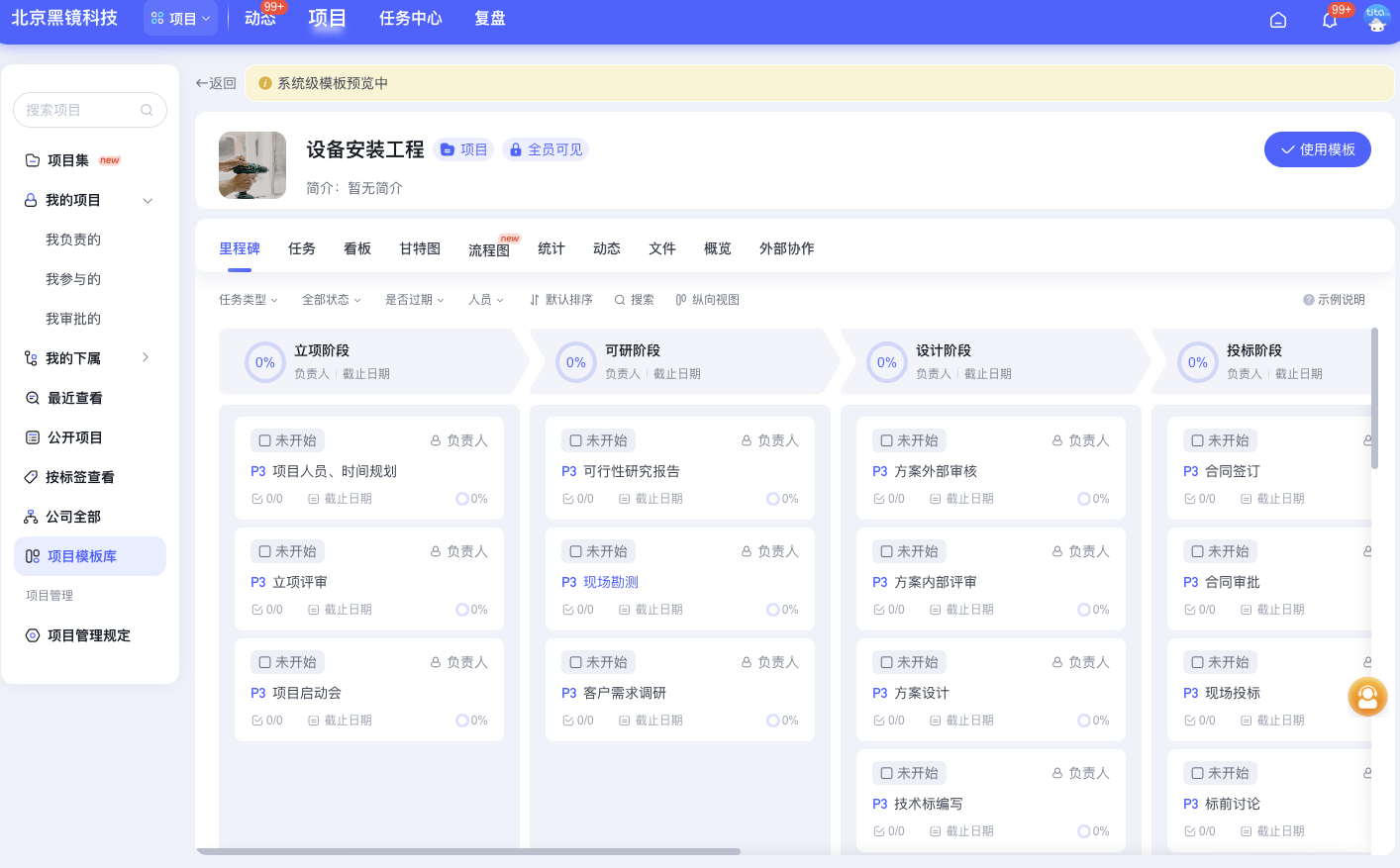Click the search project (搜索项目) input field
This screenshot has height=868, width=1400.
(81, 110)
